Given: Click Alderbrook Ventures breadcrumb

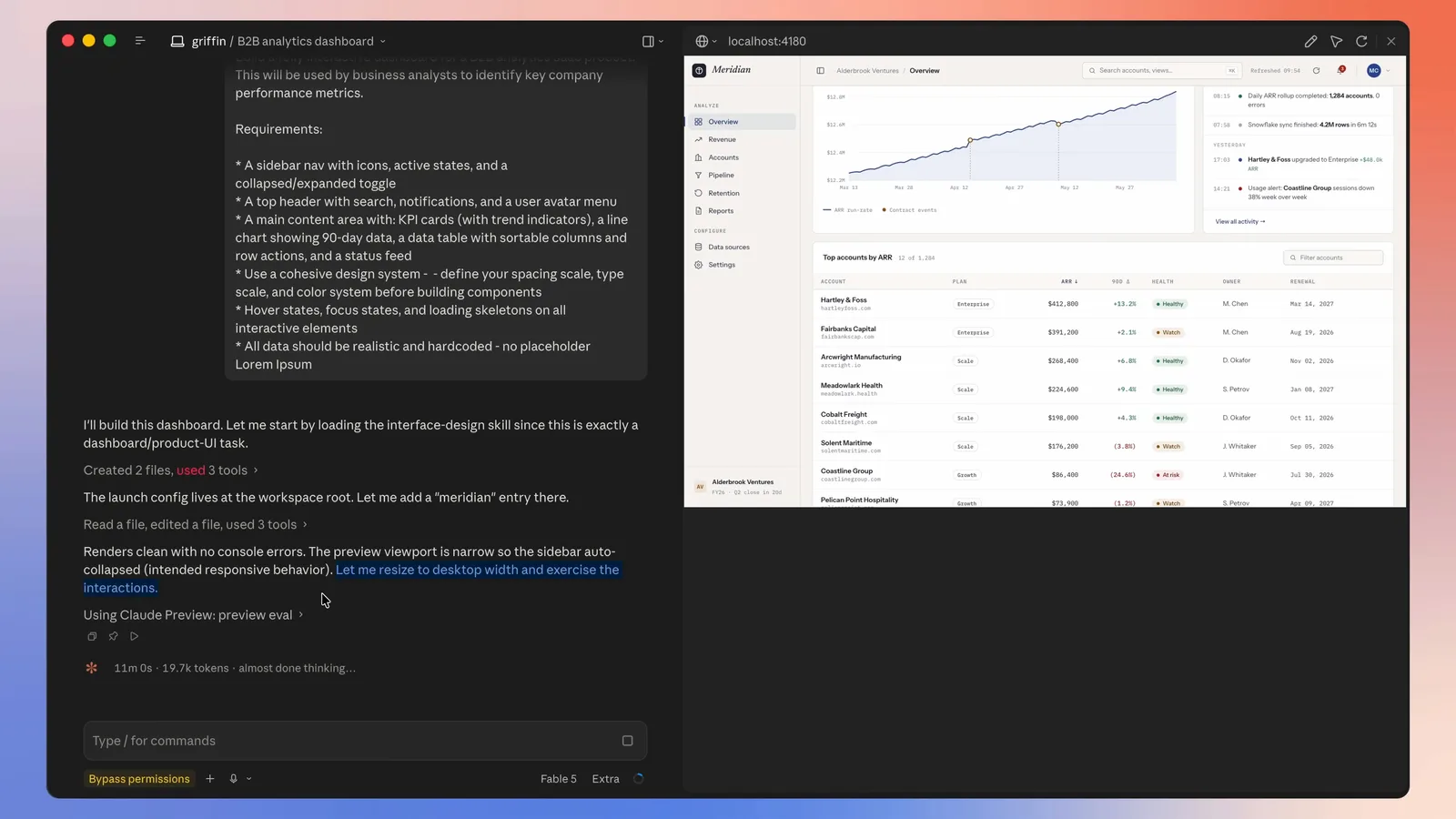Looking at the screenshot, I should point(867,70).
